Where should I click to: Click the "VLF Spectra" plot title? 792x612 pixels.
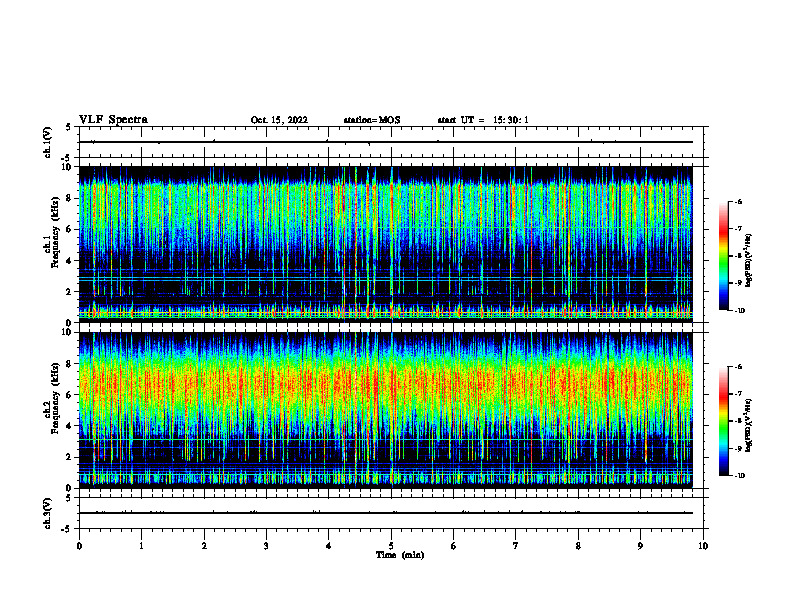tap(113, 120)
